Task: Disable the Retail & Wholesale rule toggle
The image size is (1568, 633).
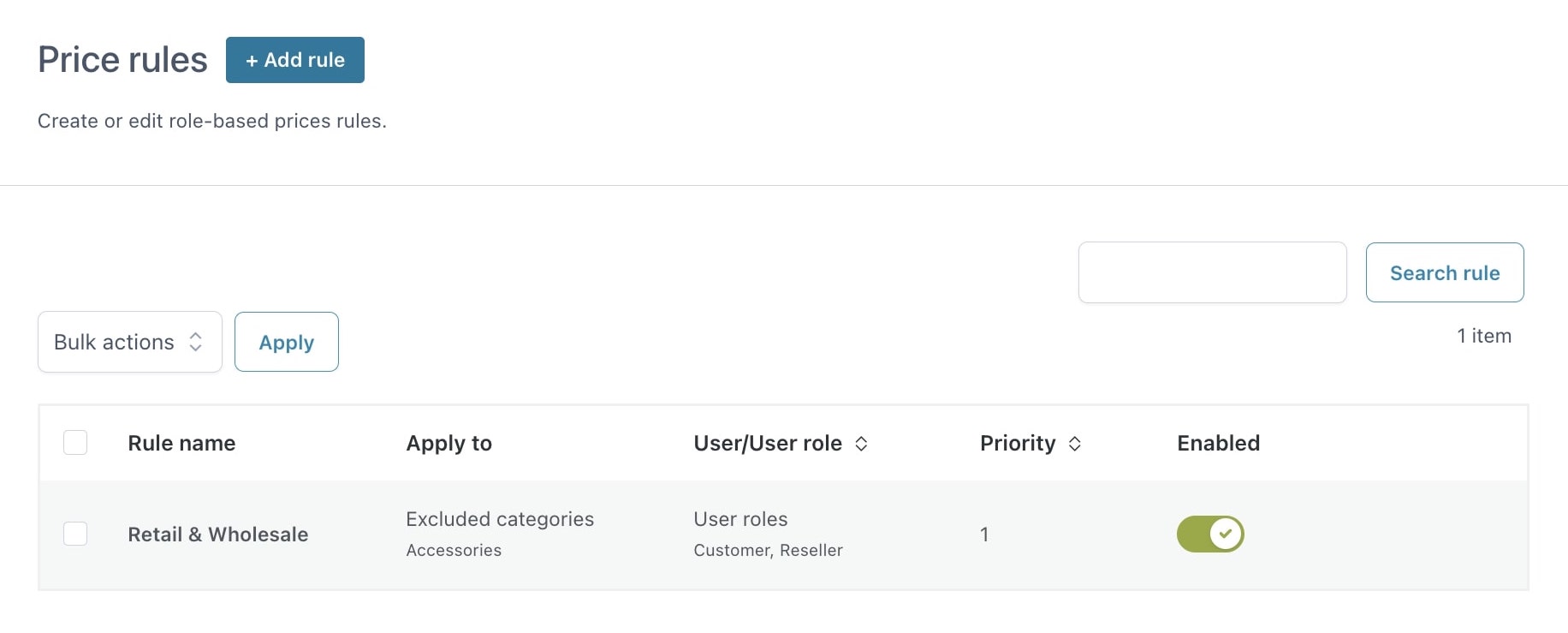Action: tap(1210, 534)
